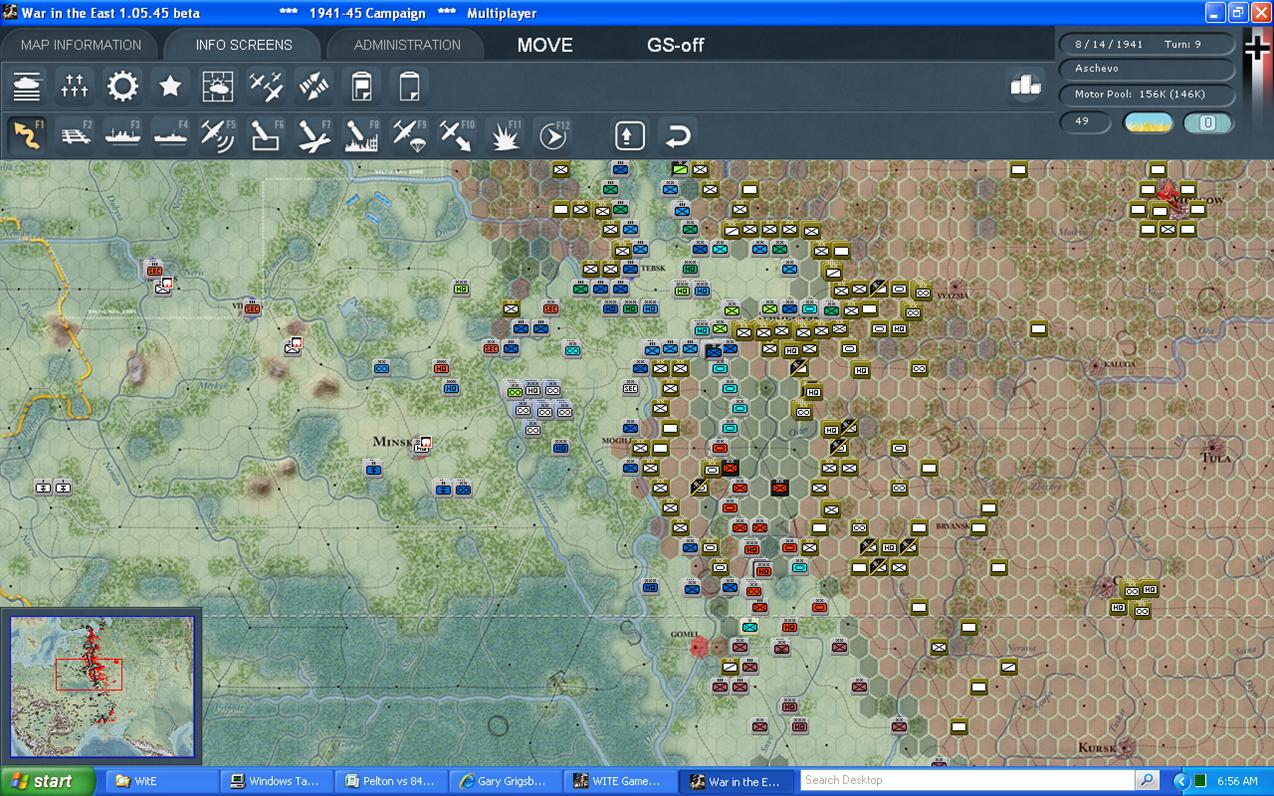Switch to the MAP INFORMATION tab

point(81,45)
